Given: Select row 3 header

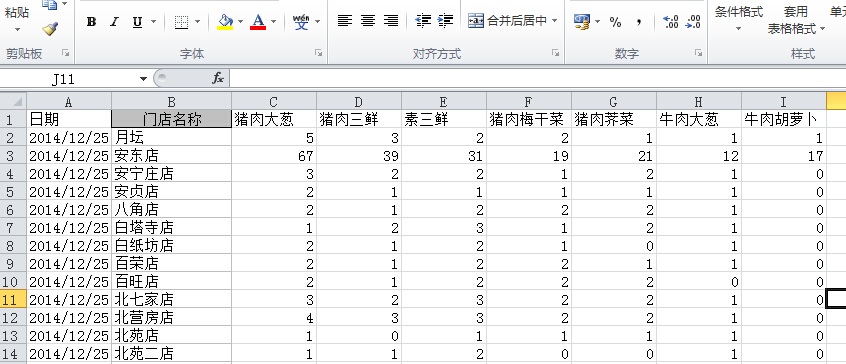Looking at the screenshot, I should 13,155.
